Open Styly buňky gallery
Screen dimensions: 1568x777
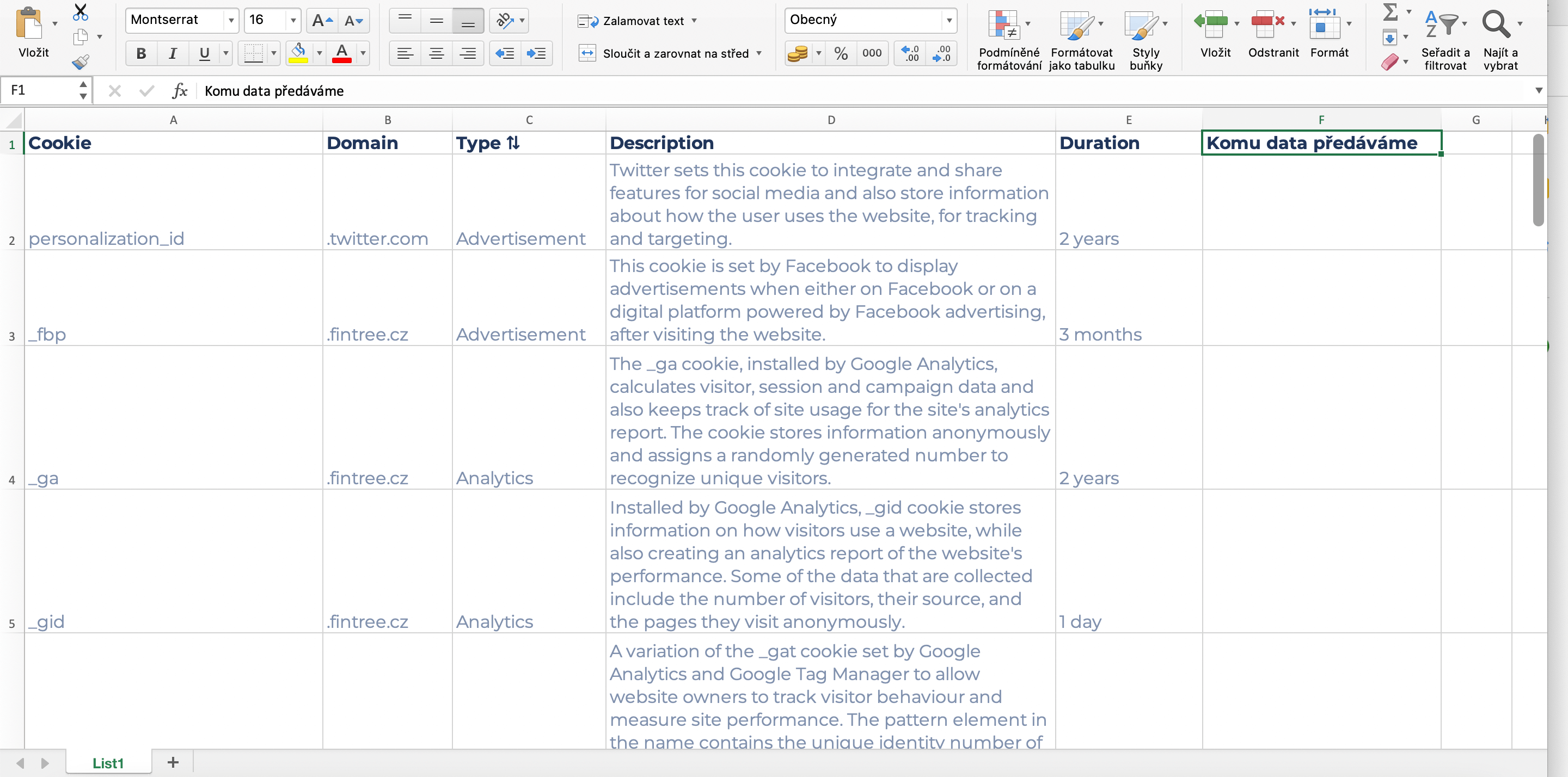point(1146,40)
